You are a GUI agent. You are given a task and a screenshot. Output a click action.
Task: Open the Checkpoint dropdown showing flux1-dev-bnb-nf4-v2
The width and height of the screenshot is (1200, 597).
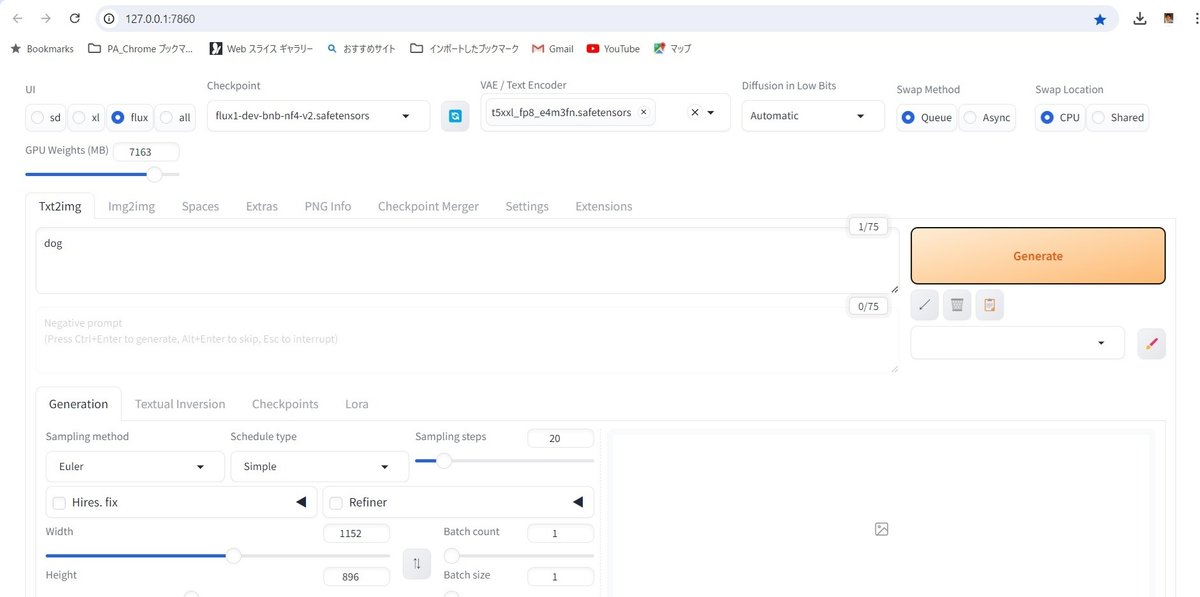[317, 115]
